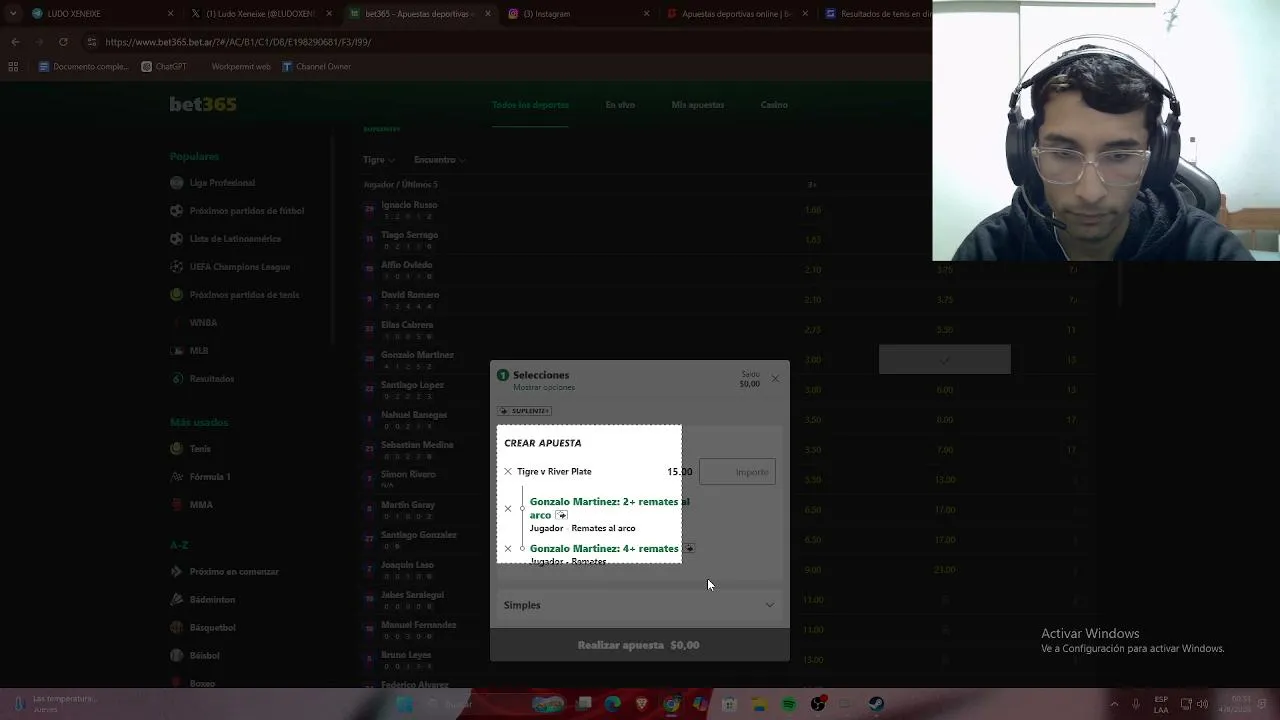Click Ignacio Russo 1.00 odds
The width and height of the screenshot is (1280, 720).
coord(813,210)
